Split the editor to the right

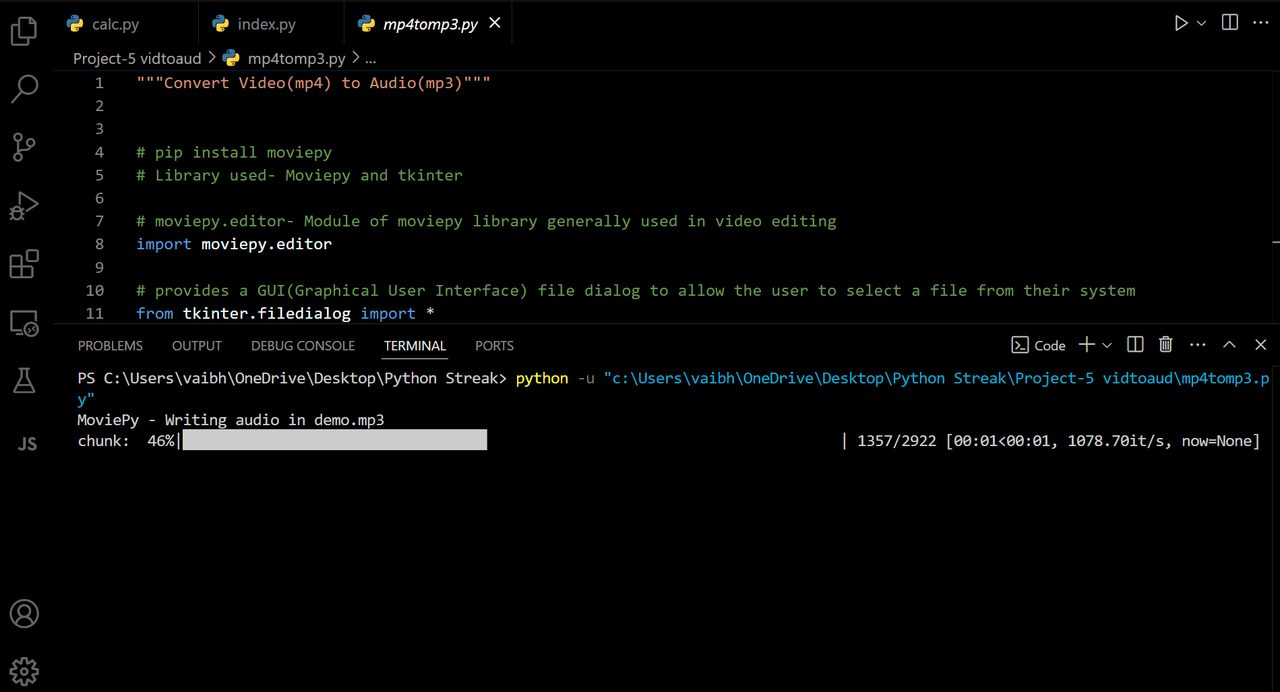point(1230,23)
